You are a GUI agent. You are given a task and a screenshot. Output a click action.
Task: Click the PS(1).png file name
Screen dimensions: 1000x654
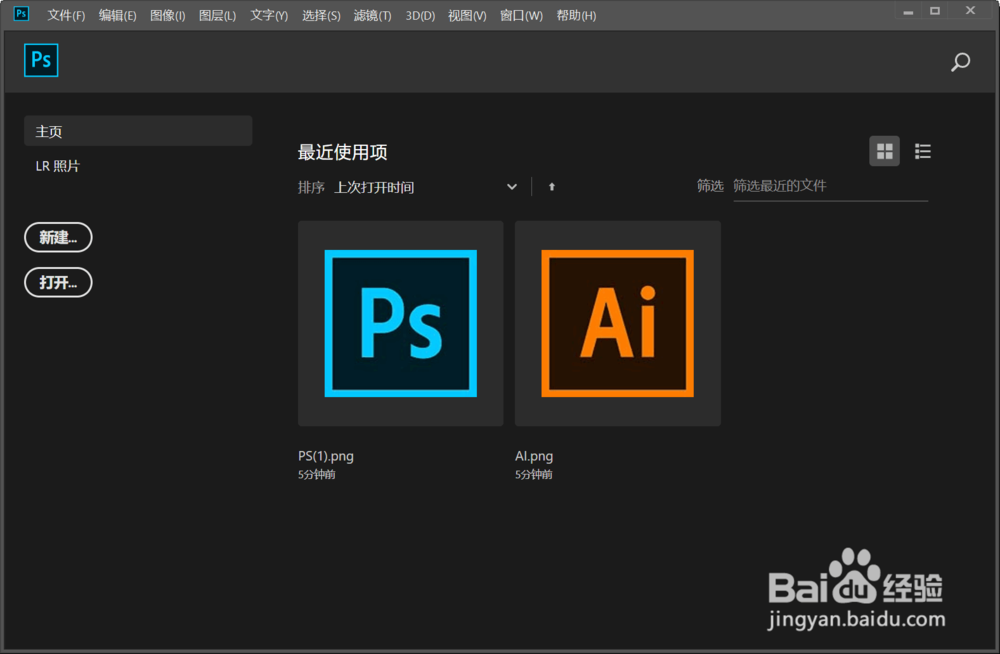326,456
